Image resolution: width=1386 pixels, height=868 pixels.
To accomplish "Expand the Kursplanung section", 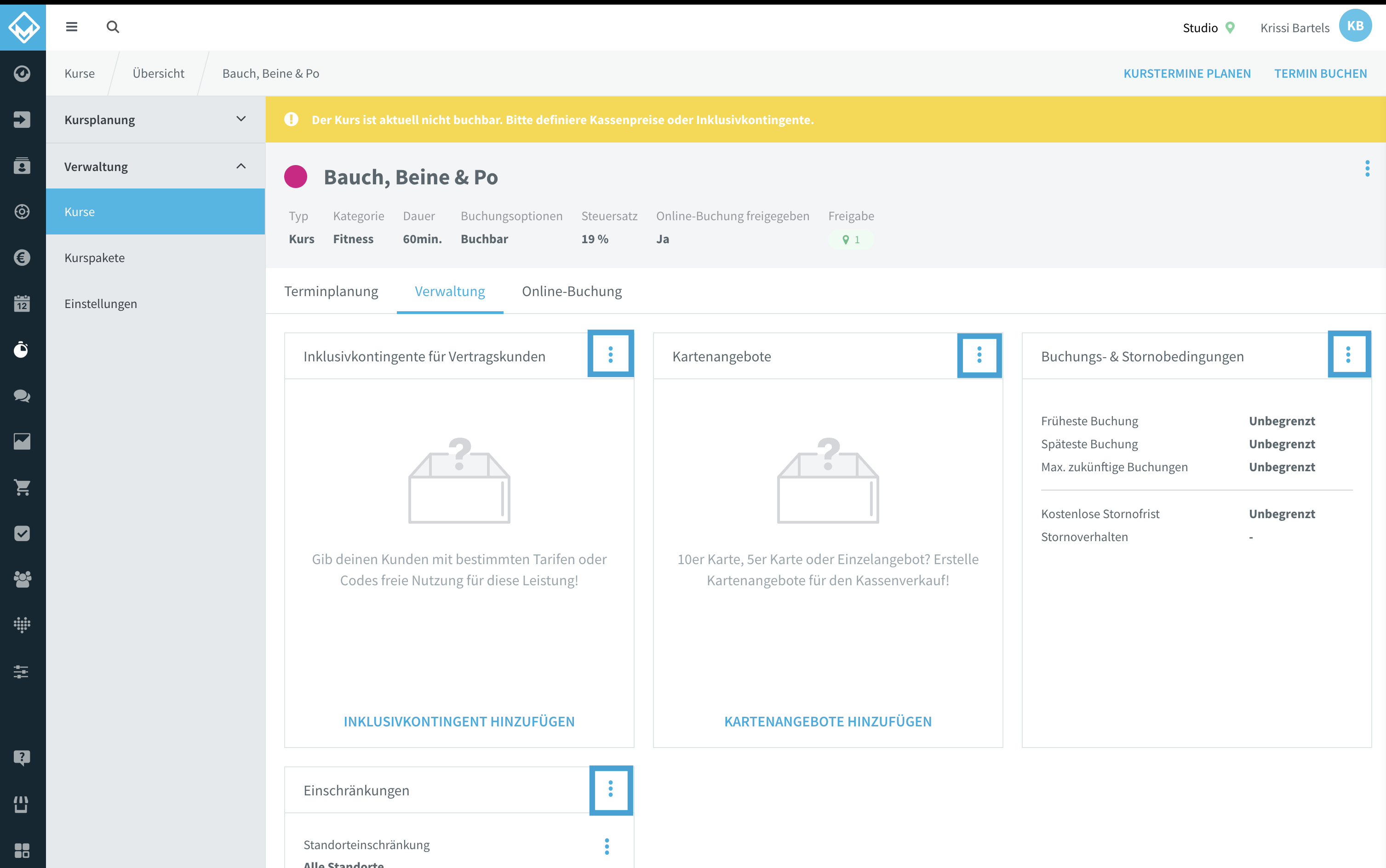I will [x=155, y=120].
